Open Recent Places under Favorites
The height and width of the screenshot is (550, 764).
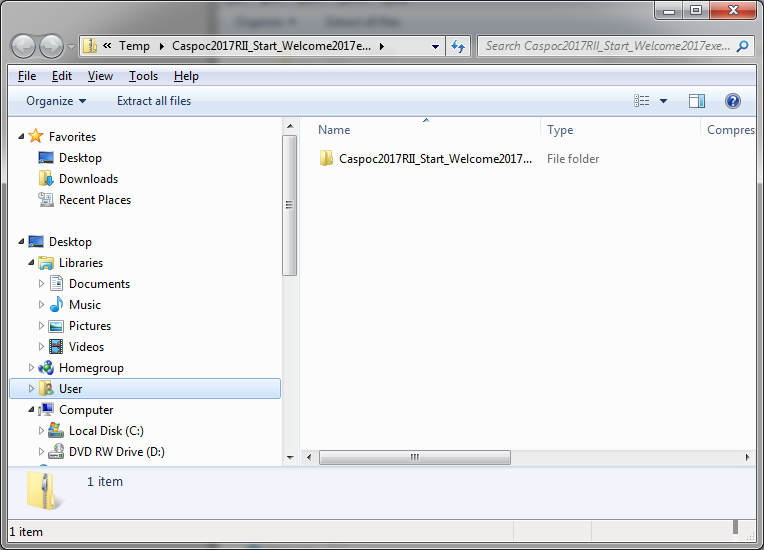click(x=95, y=199)
